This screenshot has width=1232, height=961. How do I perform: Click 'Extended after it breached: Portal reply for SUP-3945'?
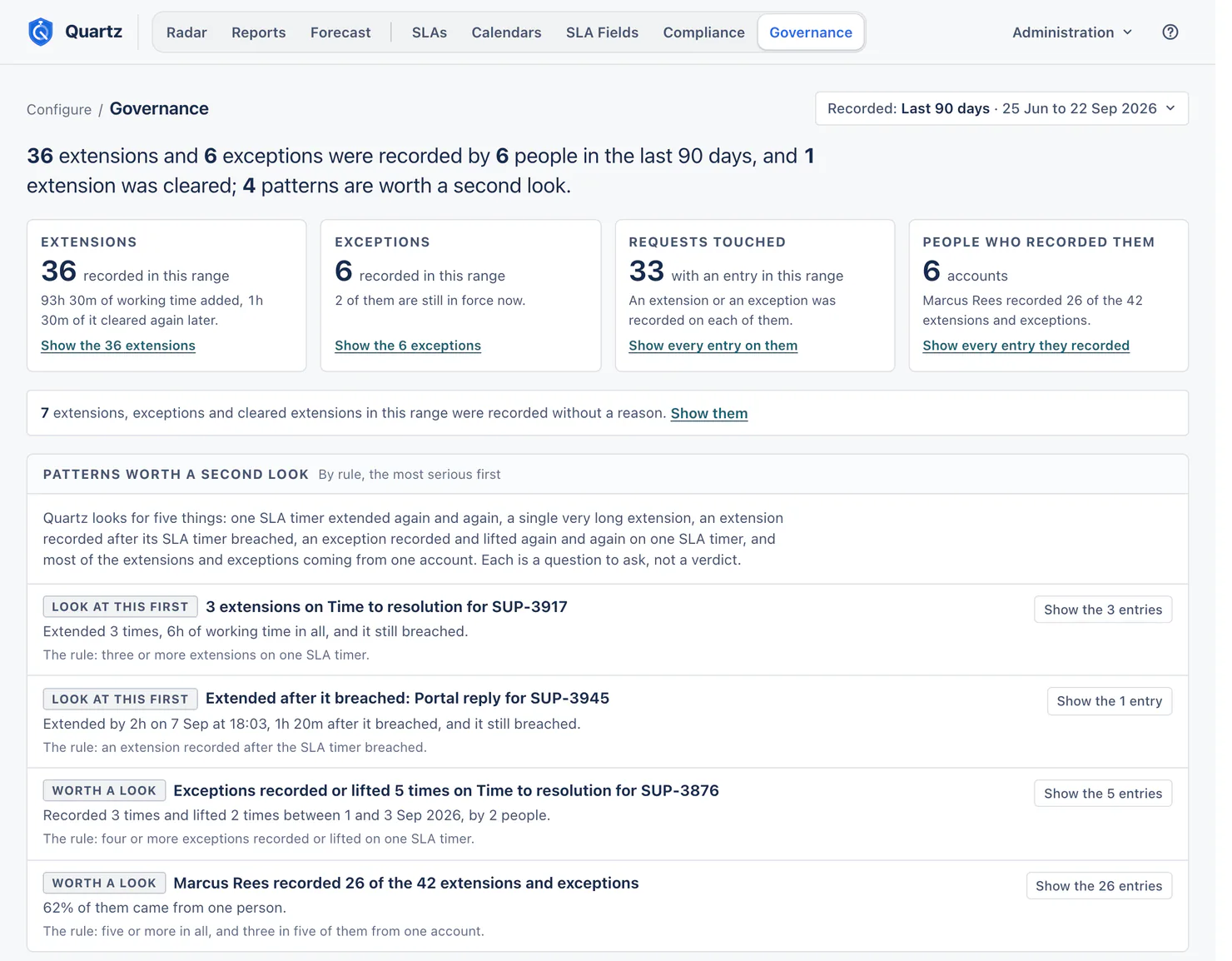click(407, 699)
